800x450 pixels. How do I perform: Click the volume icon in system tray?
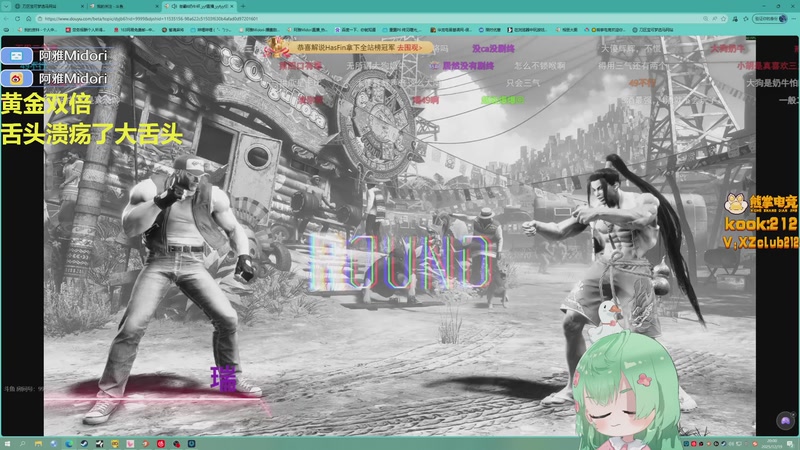click(731, 444)
